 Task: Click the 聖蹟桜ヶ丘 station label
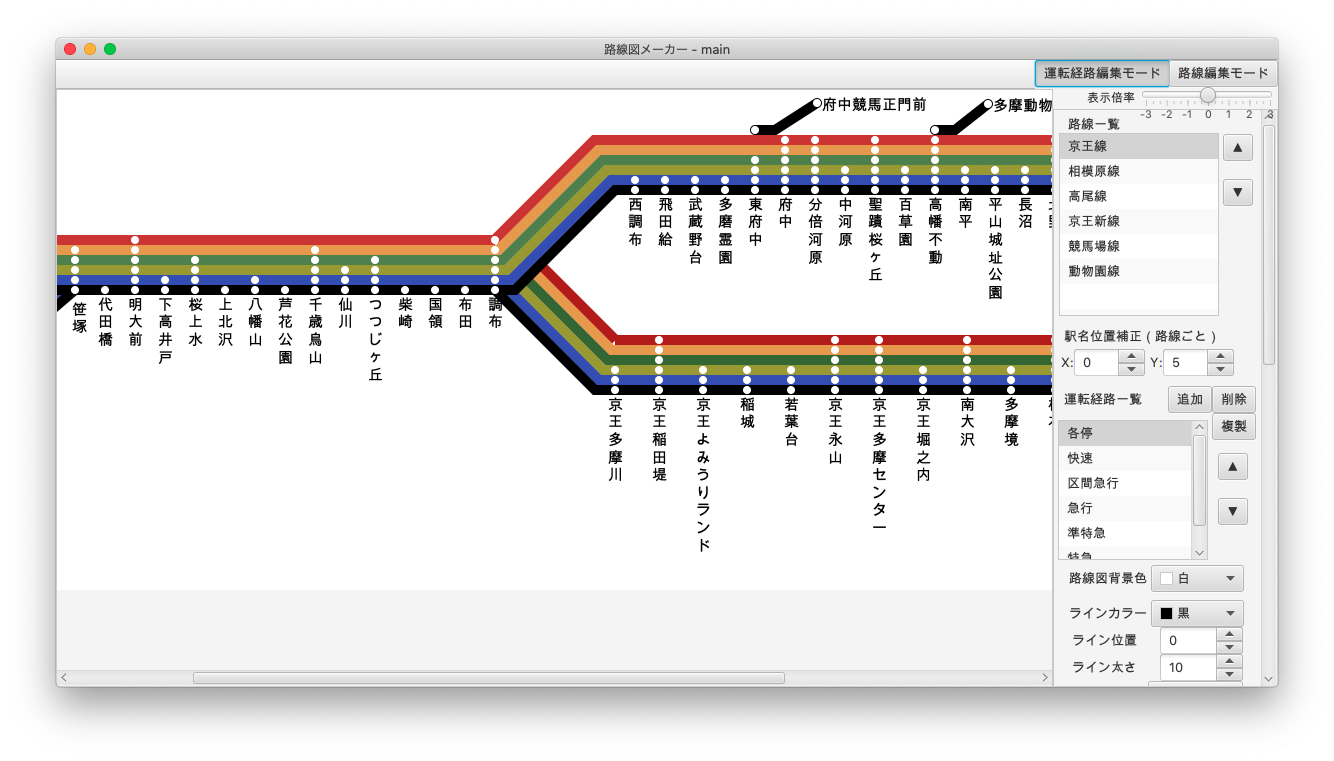tap(875, 239)
